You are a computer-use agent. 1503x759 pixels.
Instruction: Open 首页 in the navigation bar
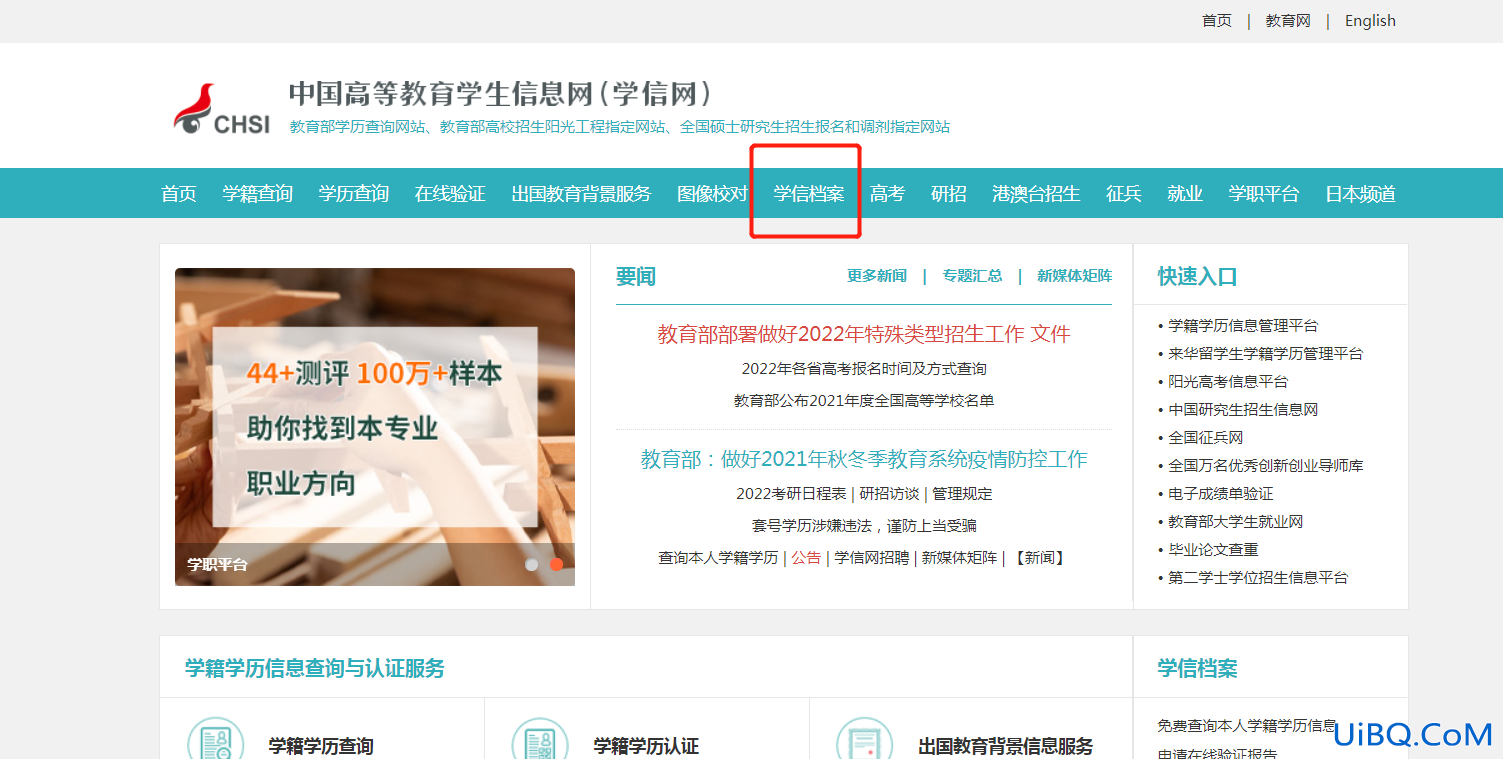pos(179,194)
